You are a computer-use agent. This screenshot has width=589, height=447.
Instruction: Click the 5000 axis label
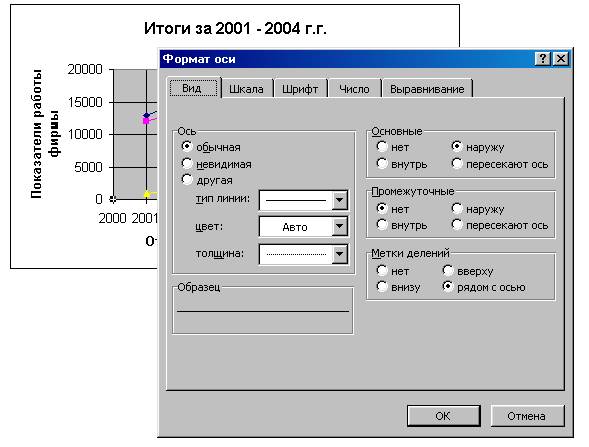coord(88,167)
